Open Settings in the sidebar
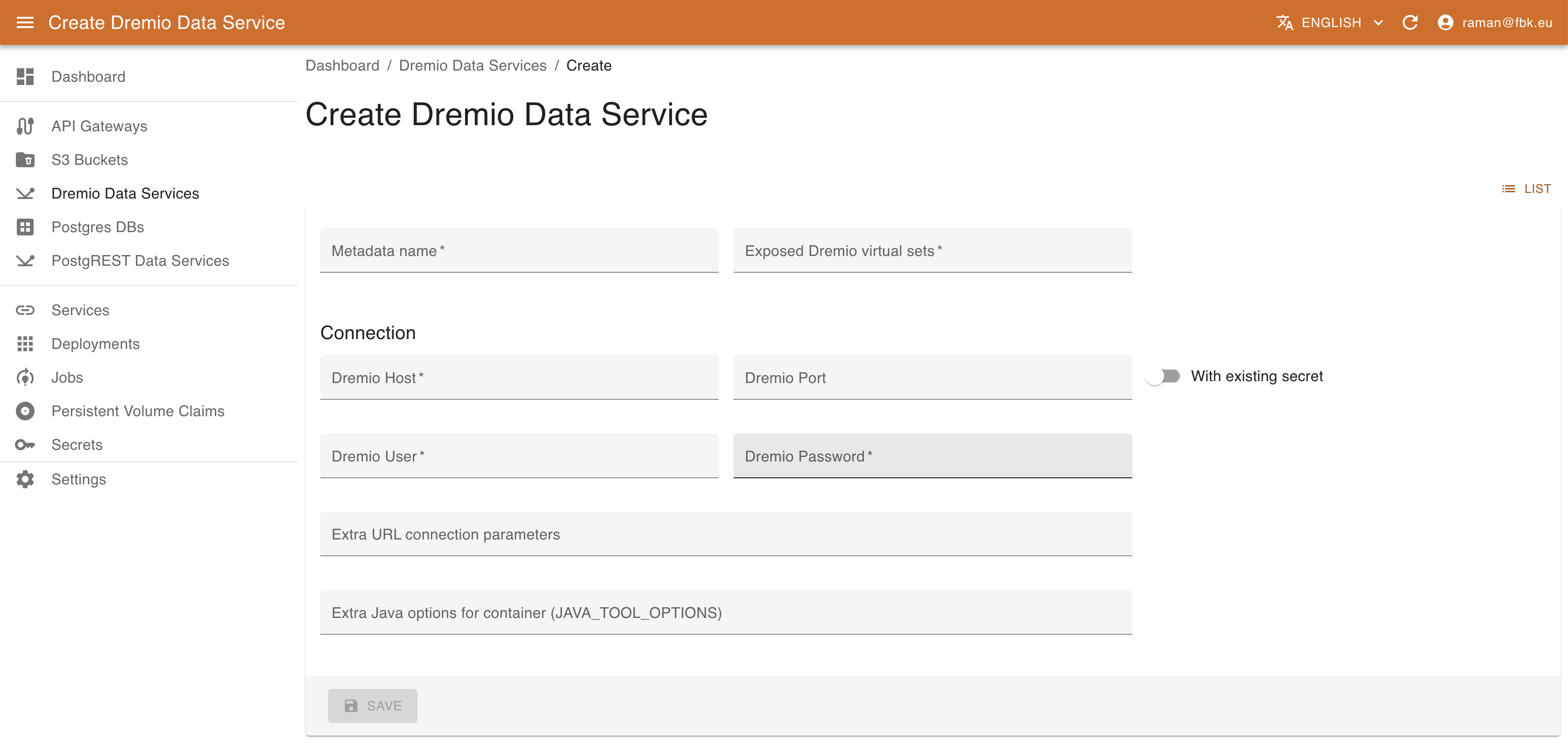The height and width of the screenshot is (752, 1568). point(149,479)
